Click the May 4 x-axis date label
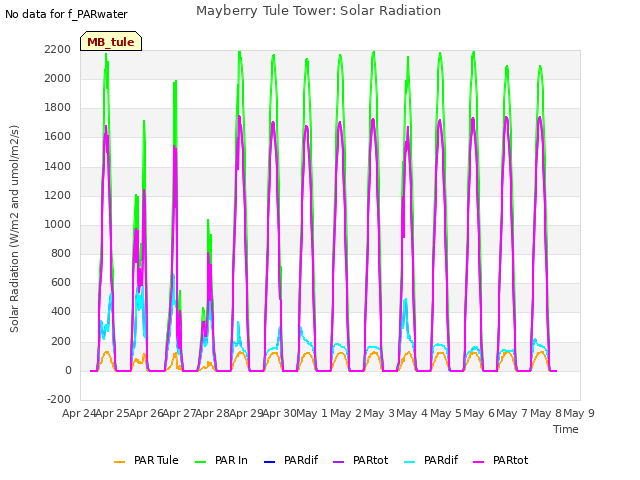The width and height of the screenshot is (640, 480). [412, 413]
